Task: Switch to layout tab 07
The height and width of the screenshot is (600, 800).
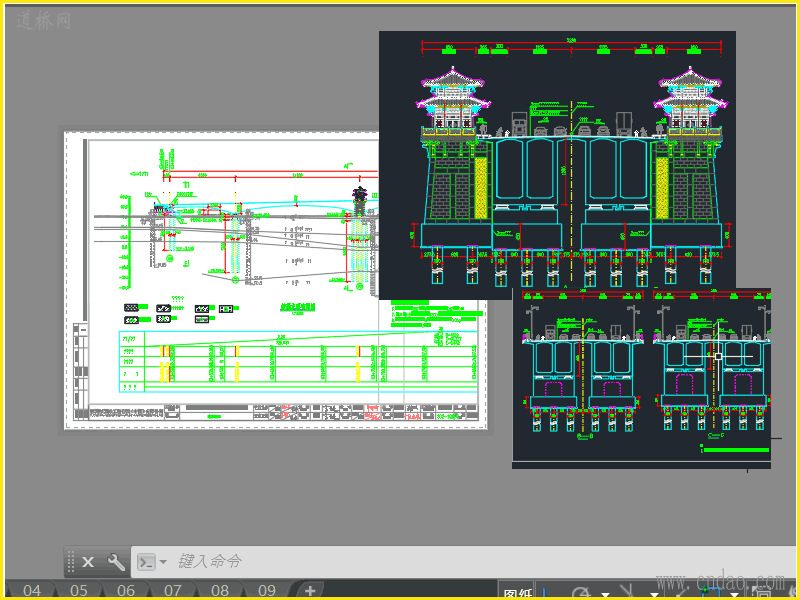Action: coord(172,590)
